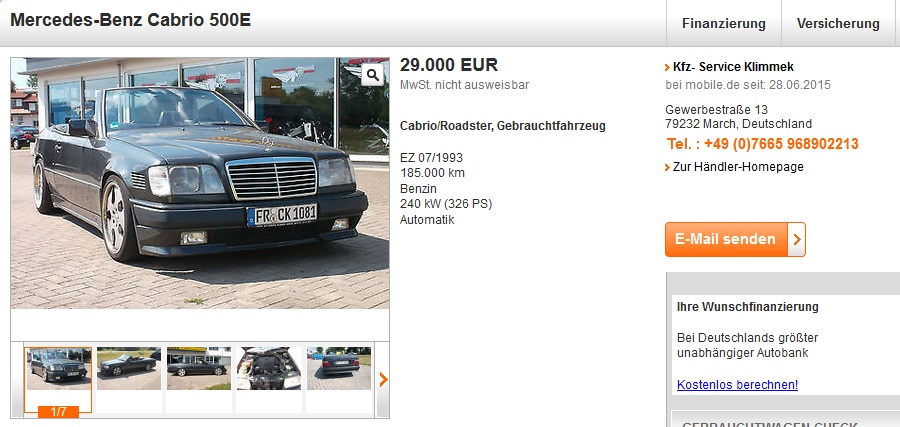Visit Zur Händler-Homepage link
The image size is (900, 427).
point(738,167)
